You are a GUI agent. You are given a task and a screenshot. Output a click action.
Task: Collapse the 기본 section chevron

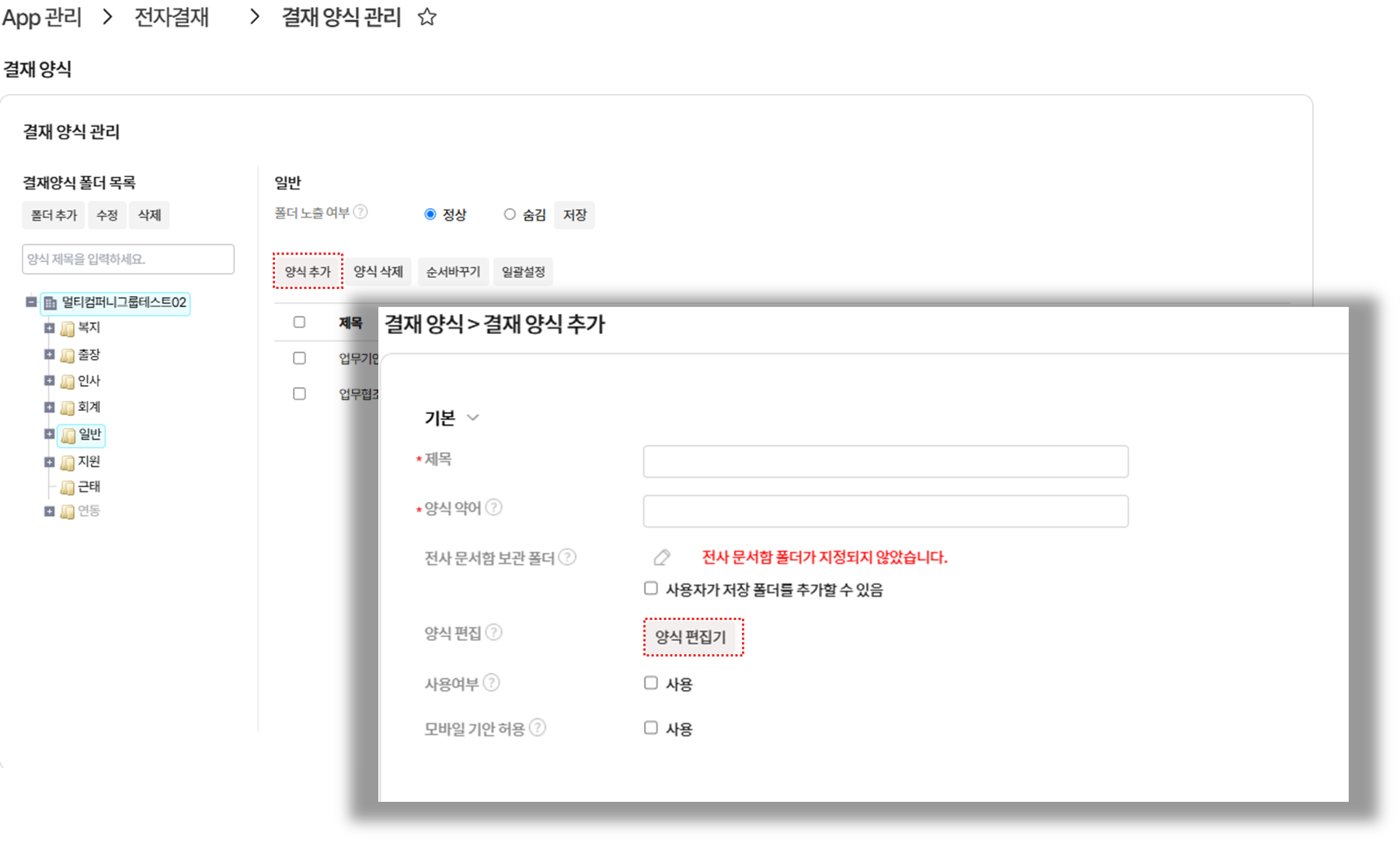point(472,418)
